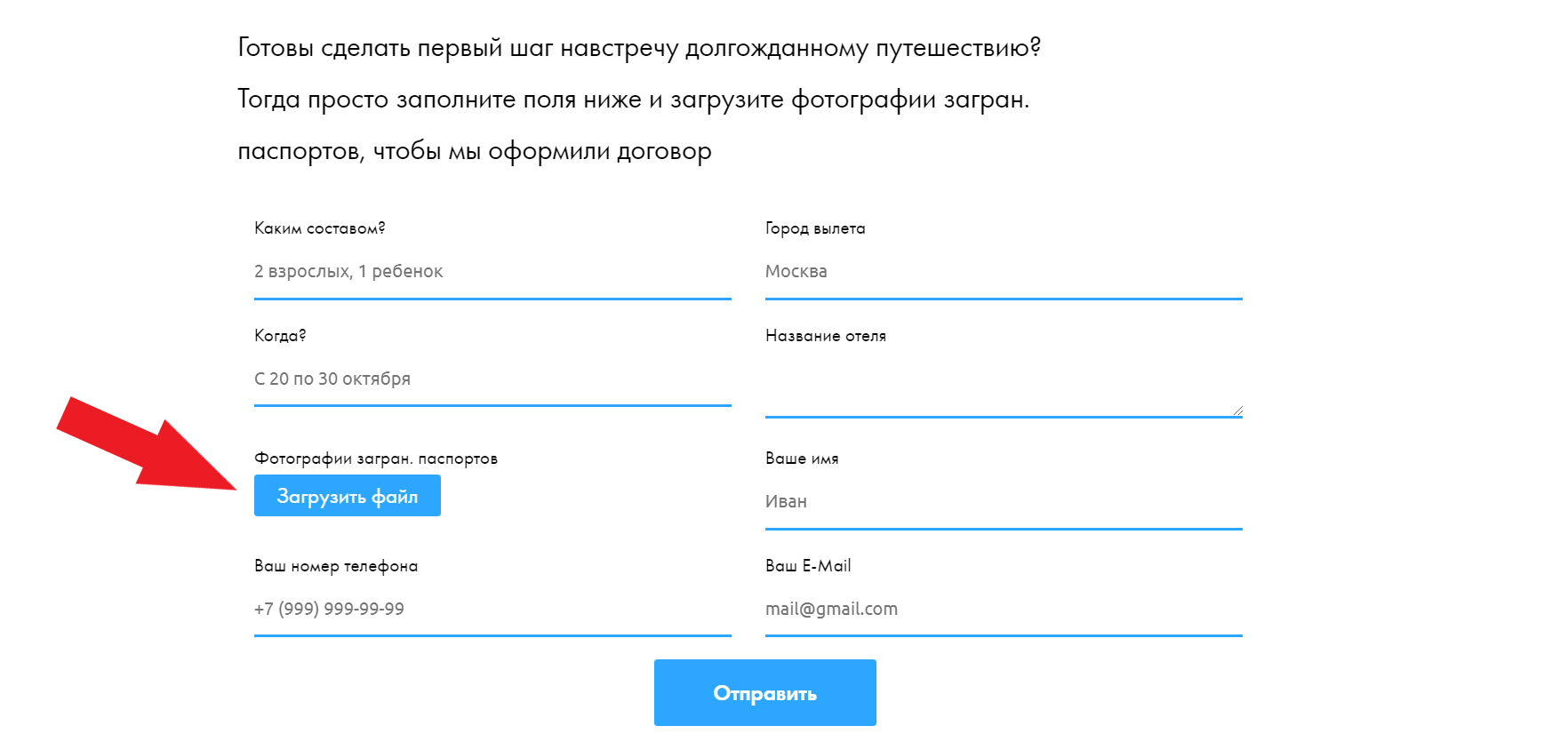Click the "Фотографии загран. паспортов" label
This screenshot has width=1568, height=750.
pos(376,459)
